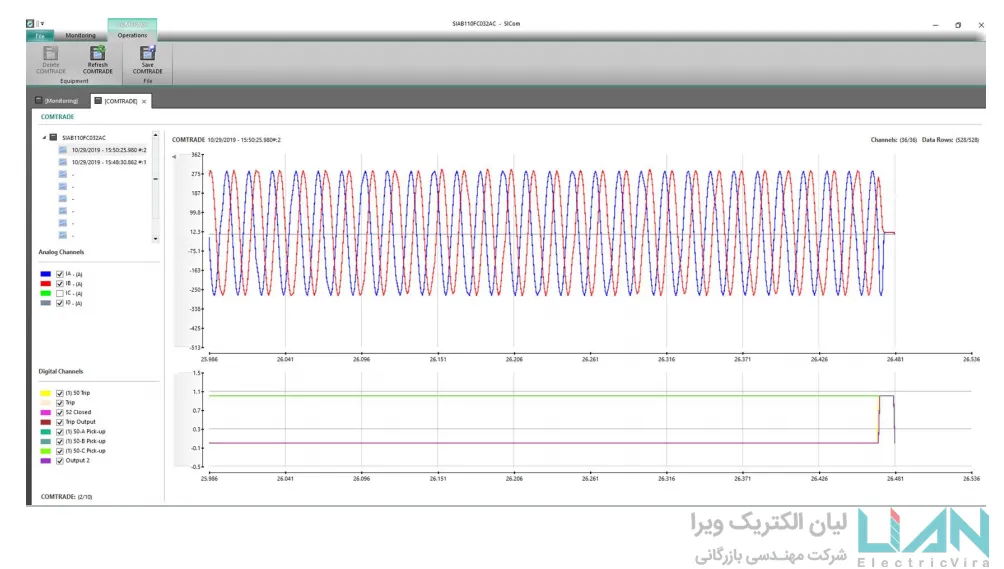Image resolution: width=1004 pixels, height=569 pixels.
Task: Click the [COMTRADE] tab icon
Action: click(98, 100)
